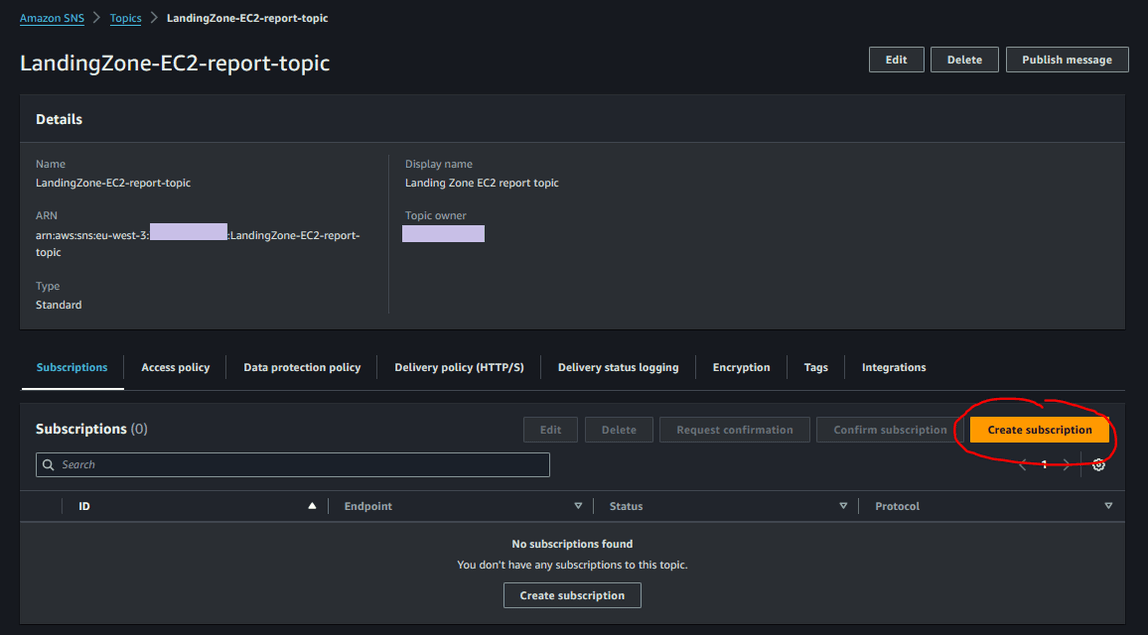Navigate to Topics via the breadcrumb
The width and height of the screenshot is (1148, 635).
pos(125,17)
